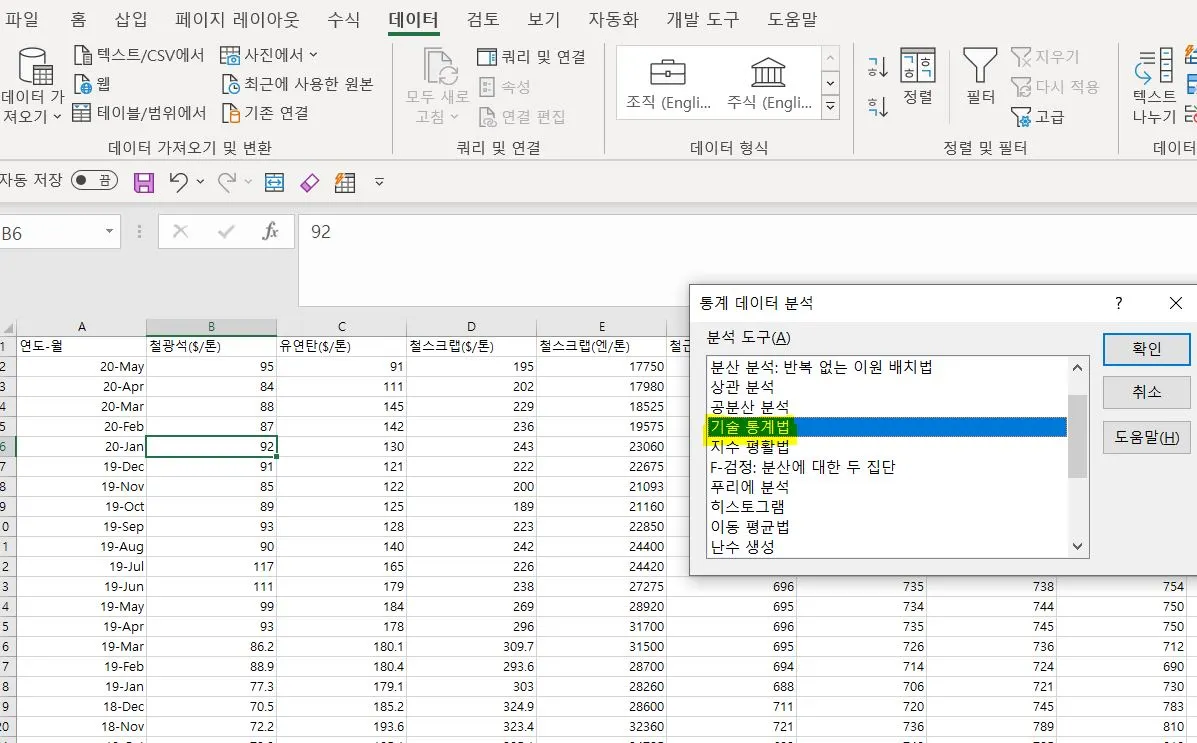Click the From Web (웹) icon

pyautogui.click(x=82, y=84)
